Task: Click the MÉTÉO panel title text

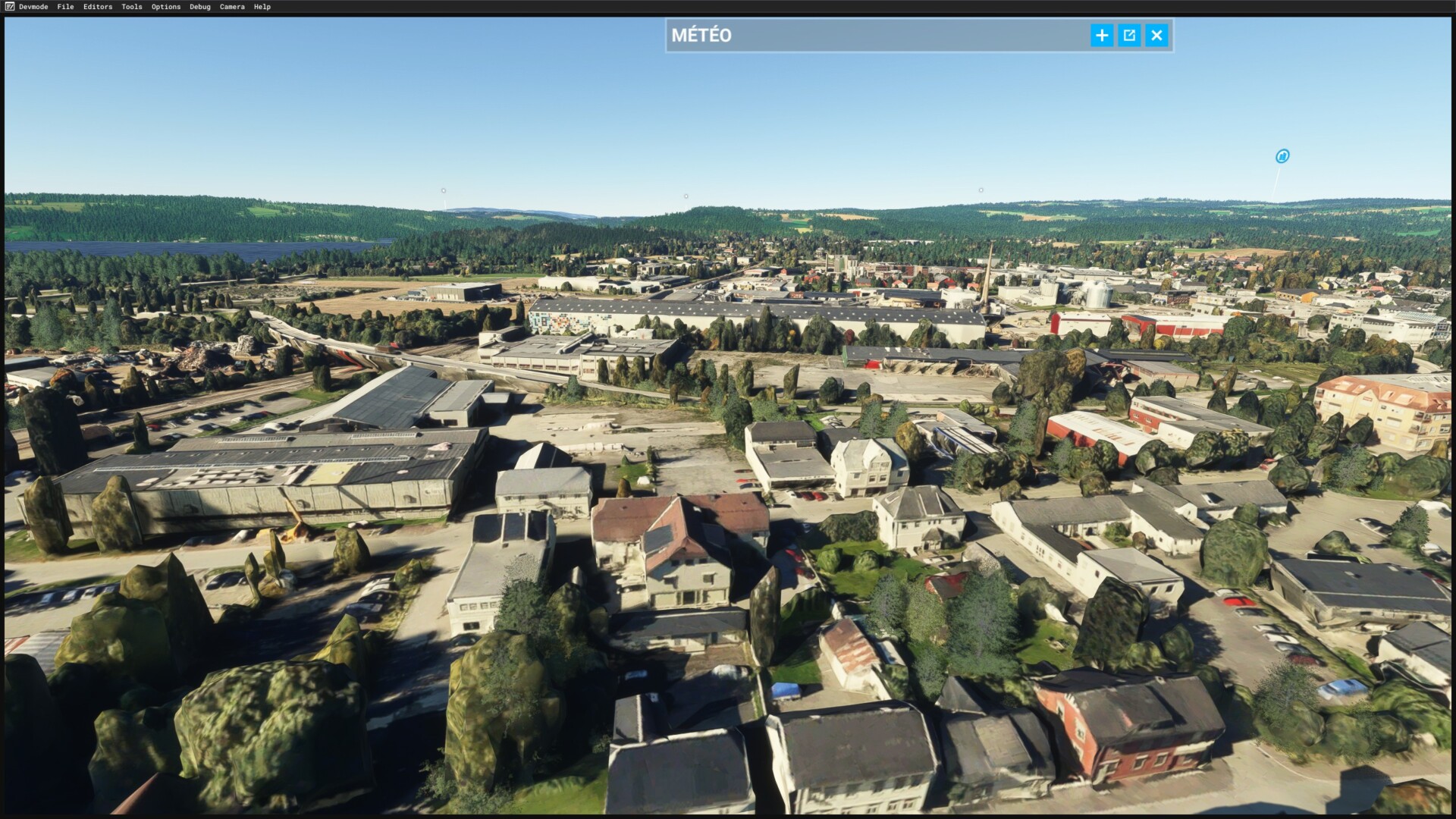Action: pyautogui.click(x=701, y=36)
